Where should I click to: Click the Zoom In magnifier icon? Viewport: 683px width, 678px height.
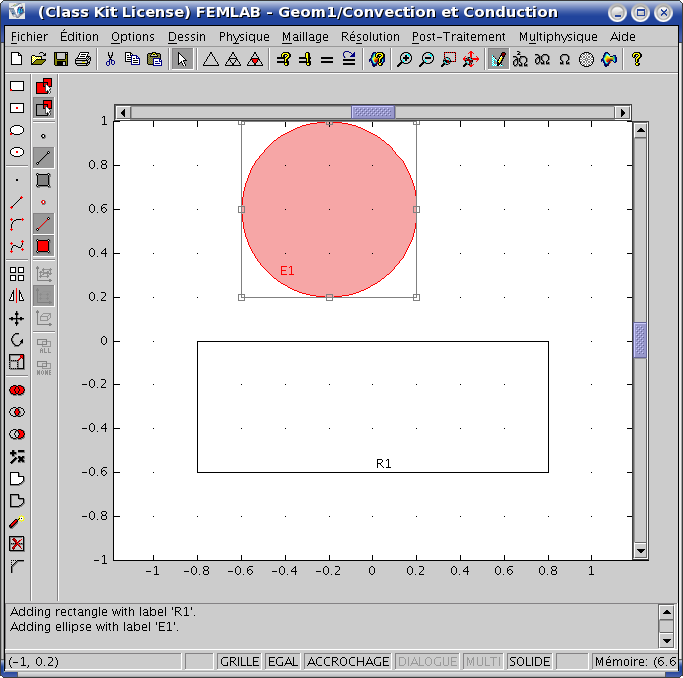(x=404, y=59)
